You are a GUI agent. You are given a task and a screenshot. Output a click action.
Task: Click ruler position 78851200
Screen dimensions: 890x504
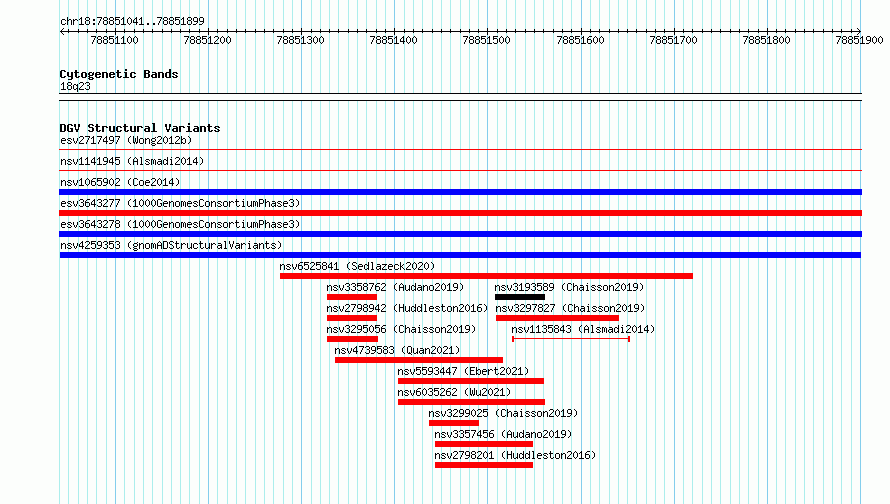pos(207,40)
